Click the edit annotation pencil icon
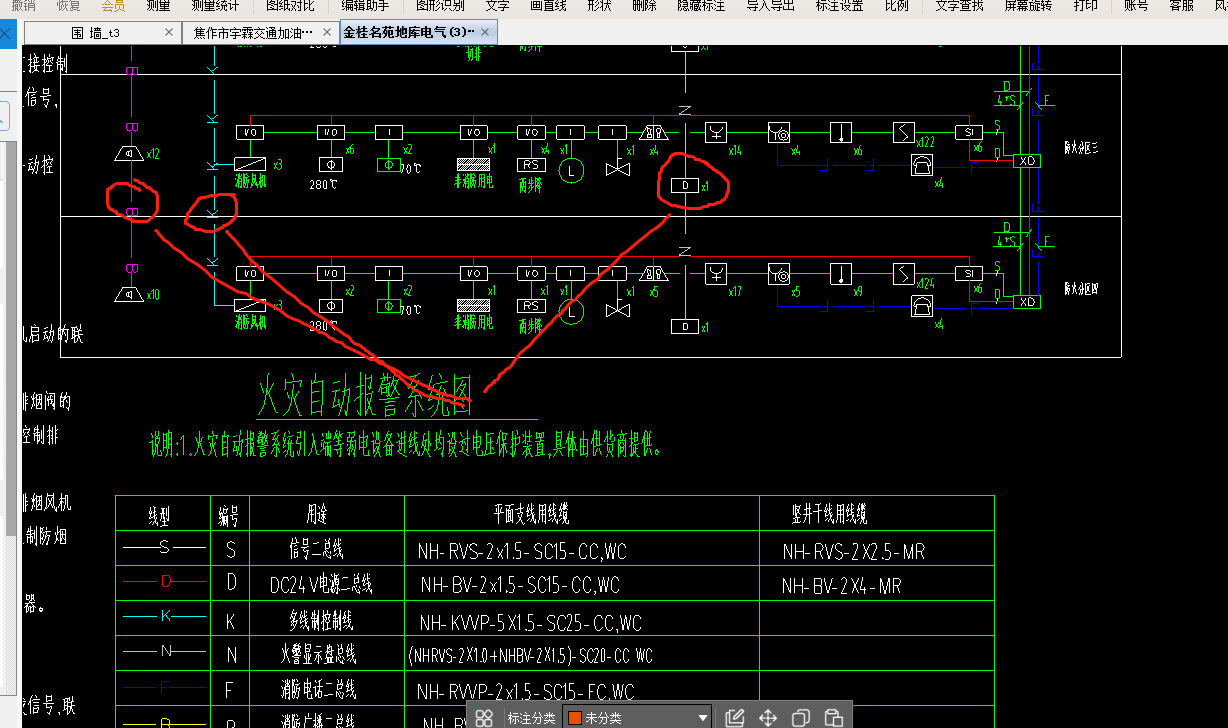 735,717
